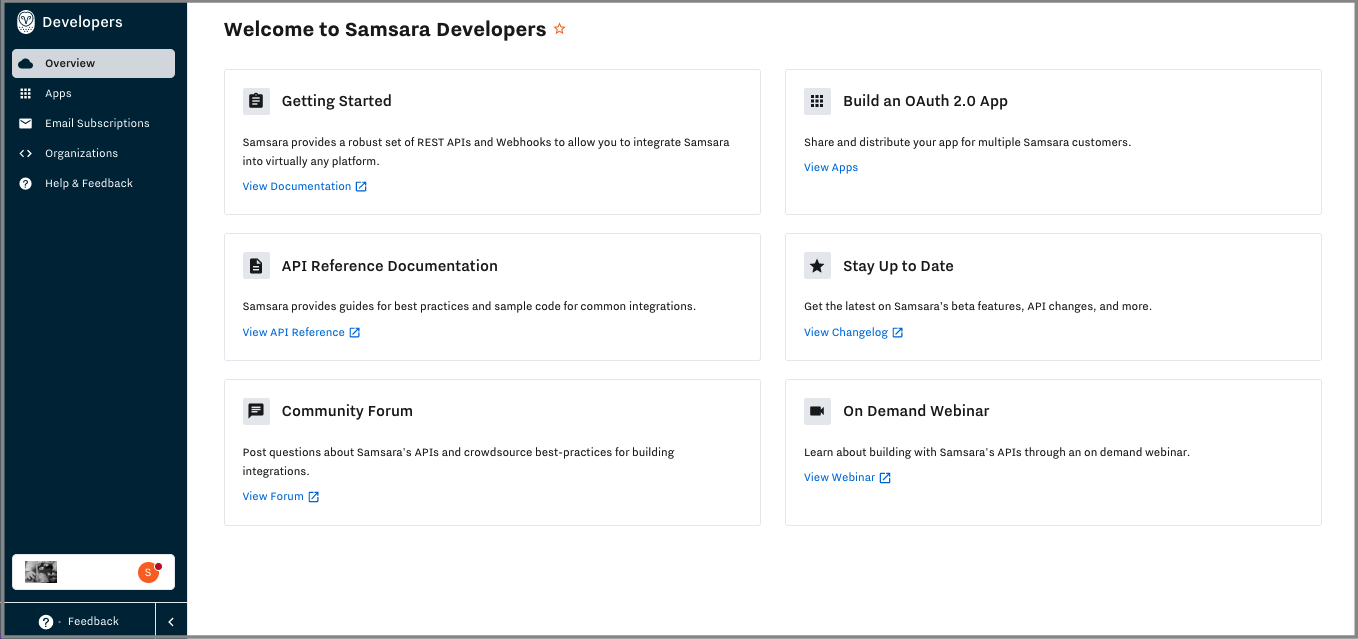Open the View Apps link

coord(831,168)
